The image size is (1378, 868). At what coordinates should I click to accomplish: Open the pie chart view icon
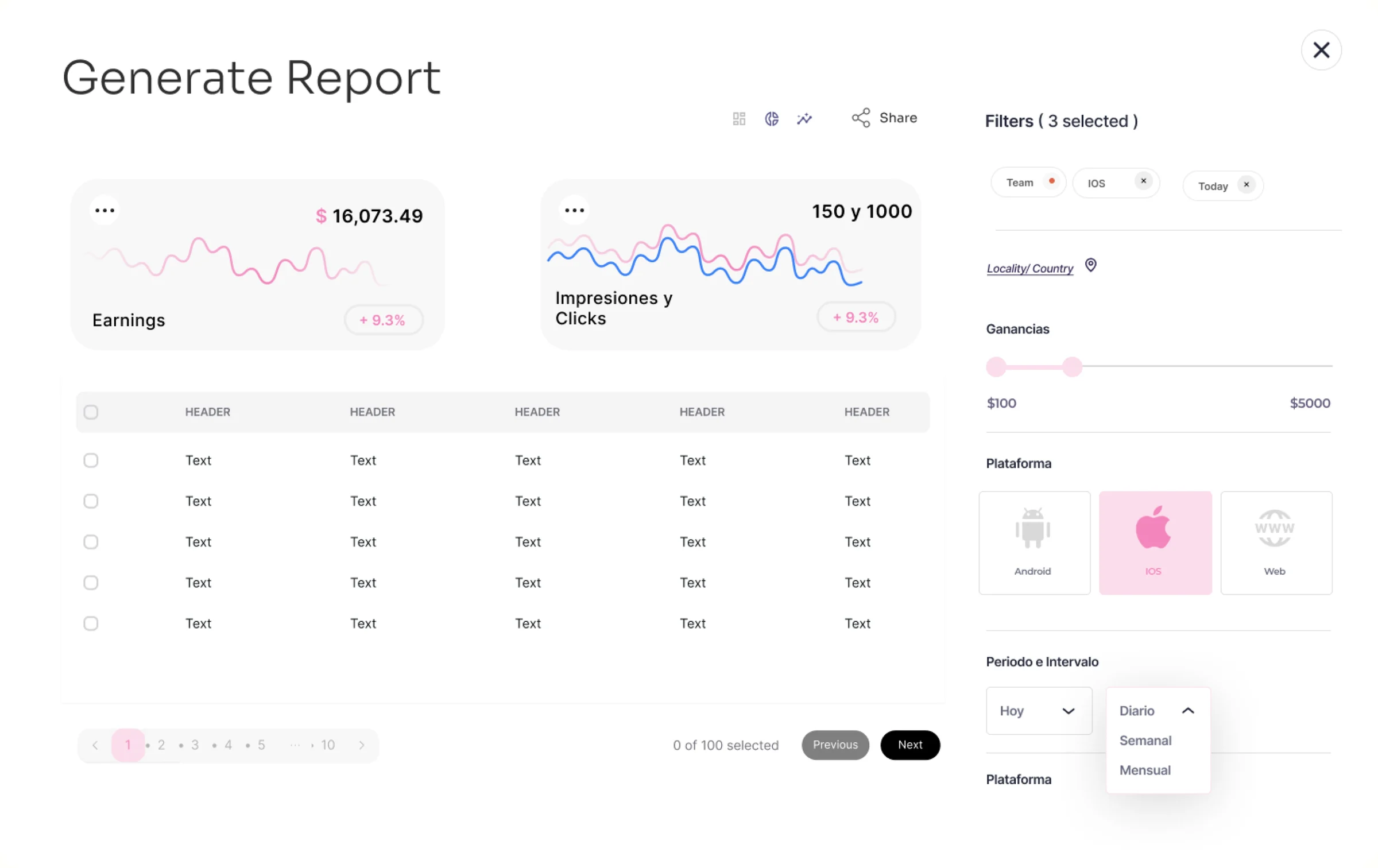coord(772,119)
